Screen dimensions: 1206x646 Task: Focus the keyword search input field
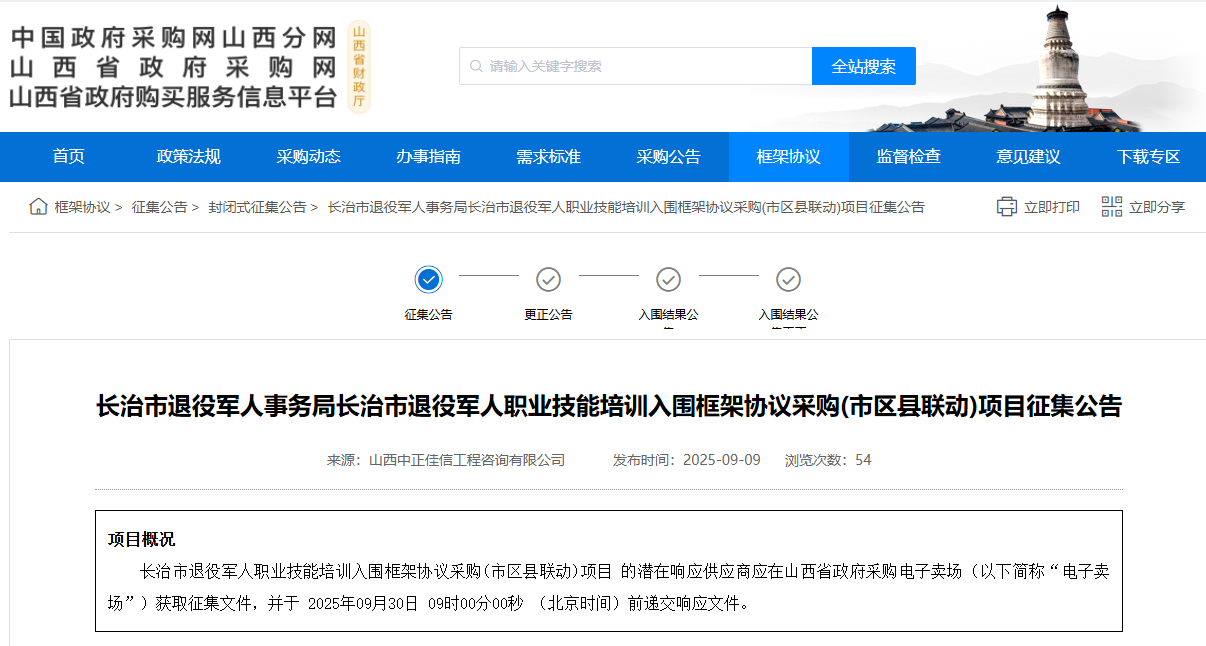click(645, 66)
